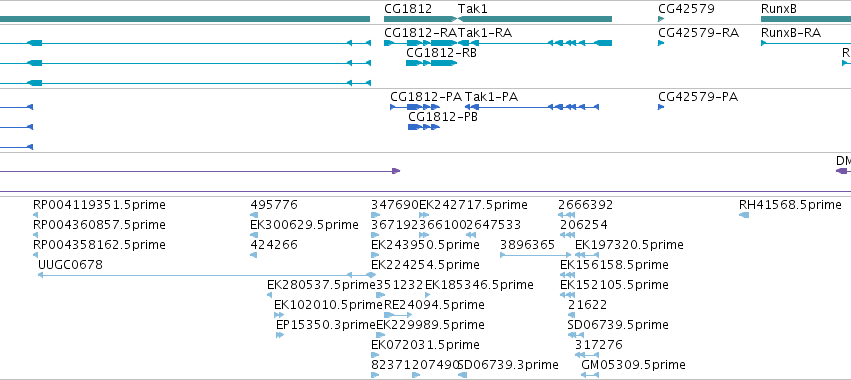
Task: Click the RunxB gene bar
Action: pos(806,19)
